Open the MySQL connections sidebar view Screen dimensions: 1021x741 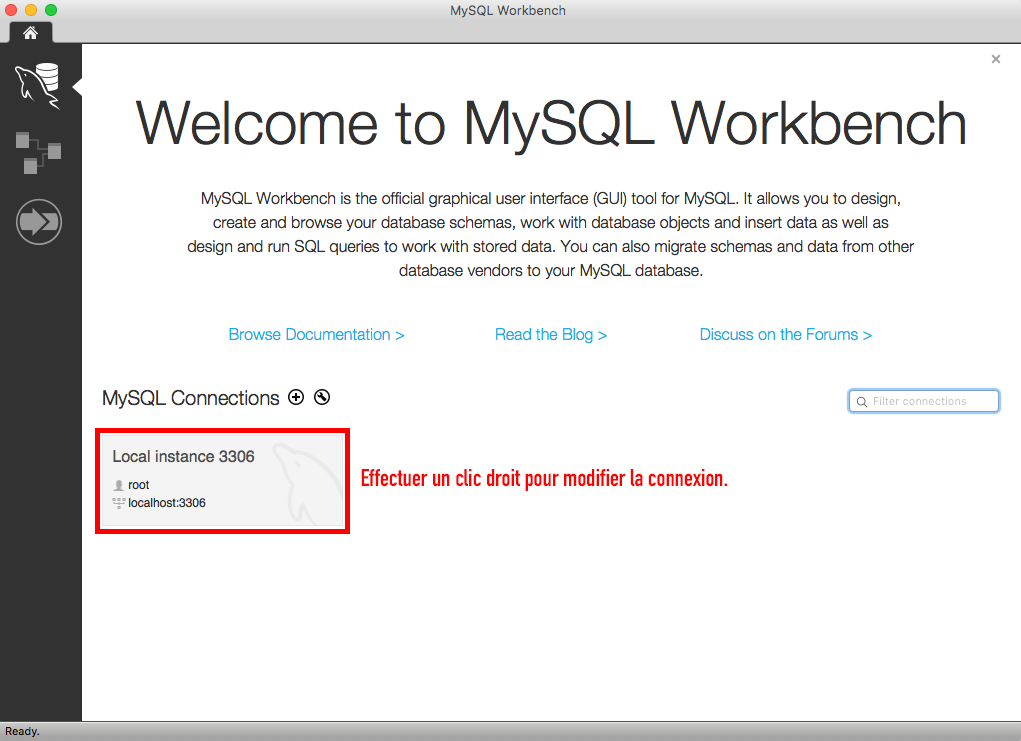(x=38, y=84)
